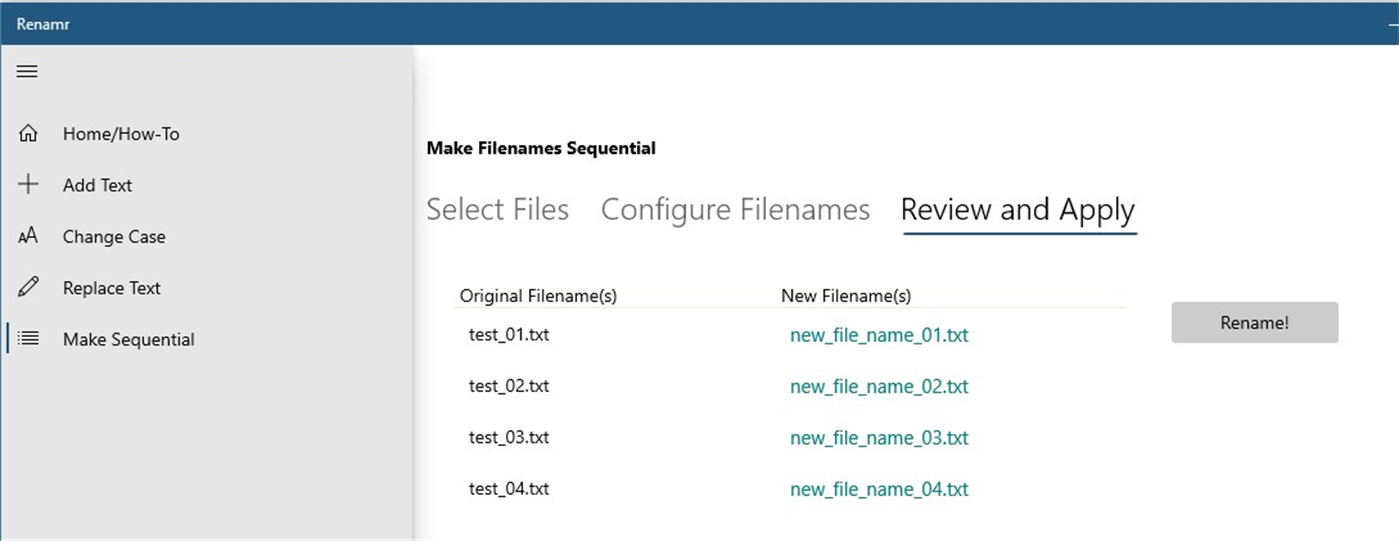Image resolution: width=1399 pixels, height=541 pixels.
Task: Click new filename new_file_name_02.txt
Action: pyautogui.click(x=879, y=387)
